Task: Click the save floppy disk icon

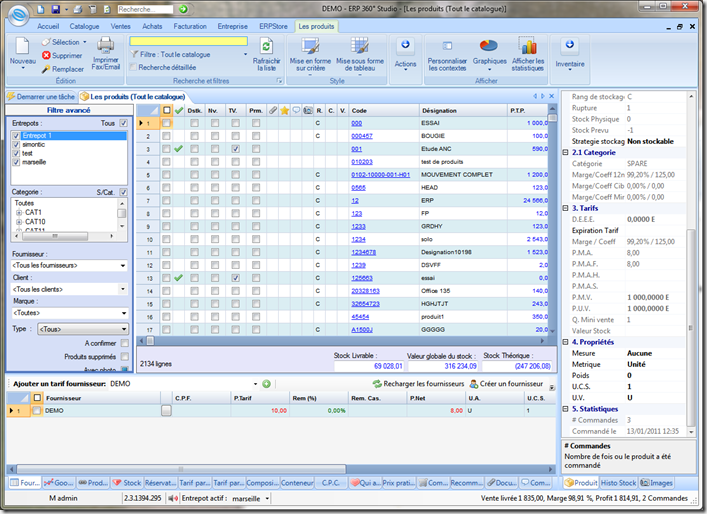Action: pos(55,9)
